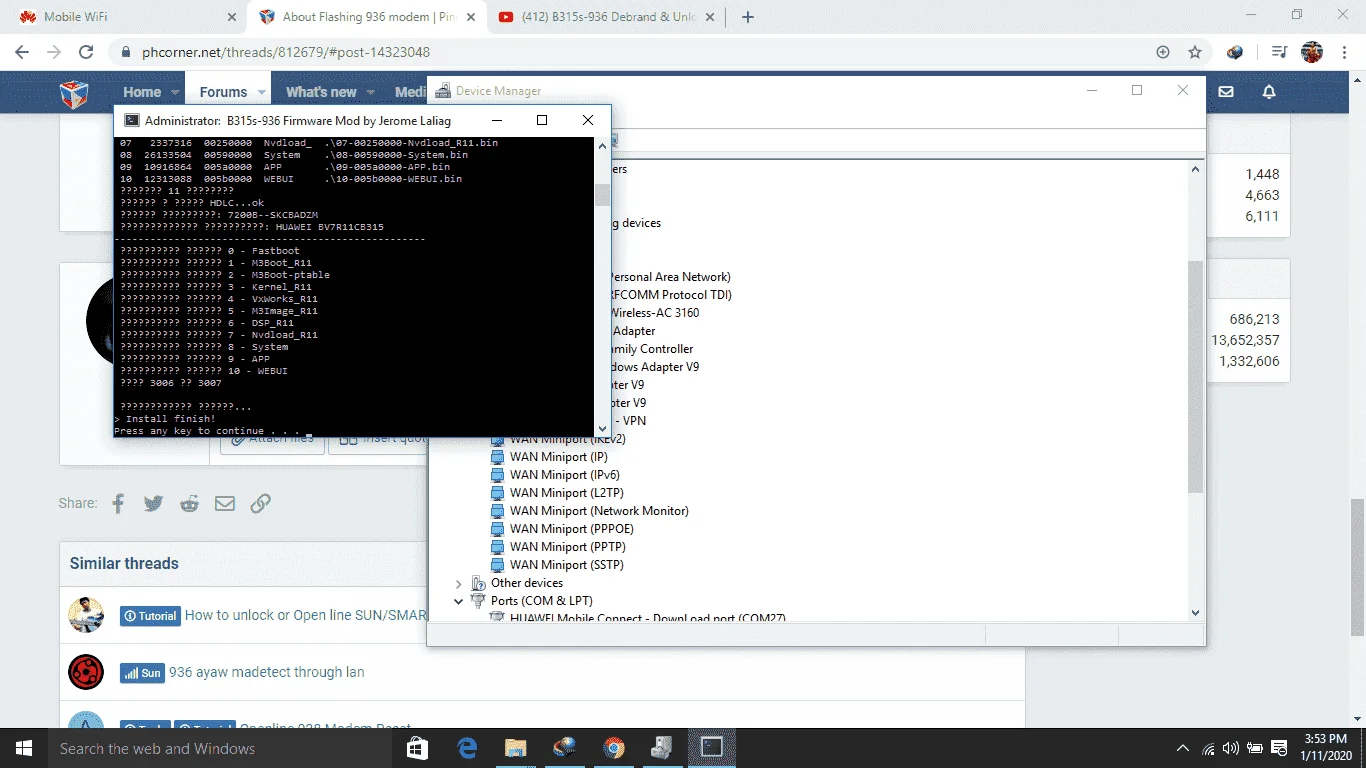Open the globe browser extension icon
The image size is (1366, 768).
point(1236,52)
